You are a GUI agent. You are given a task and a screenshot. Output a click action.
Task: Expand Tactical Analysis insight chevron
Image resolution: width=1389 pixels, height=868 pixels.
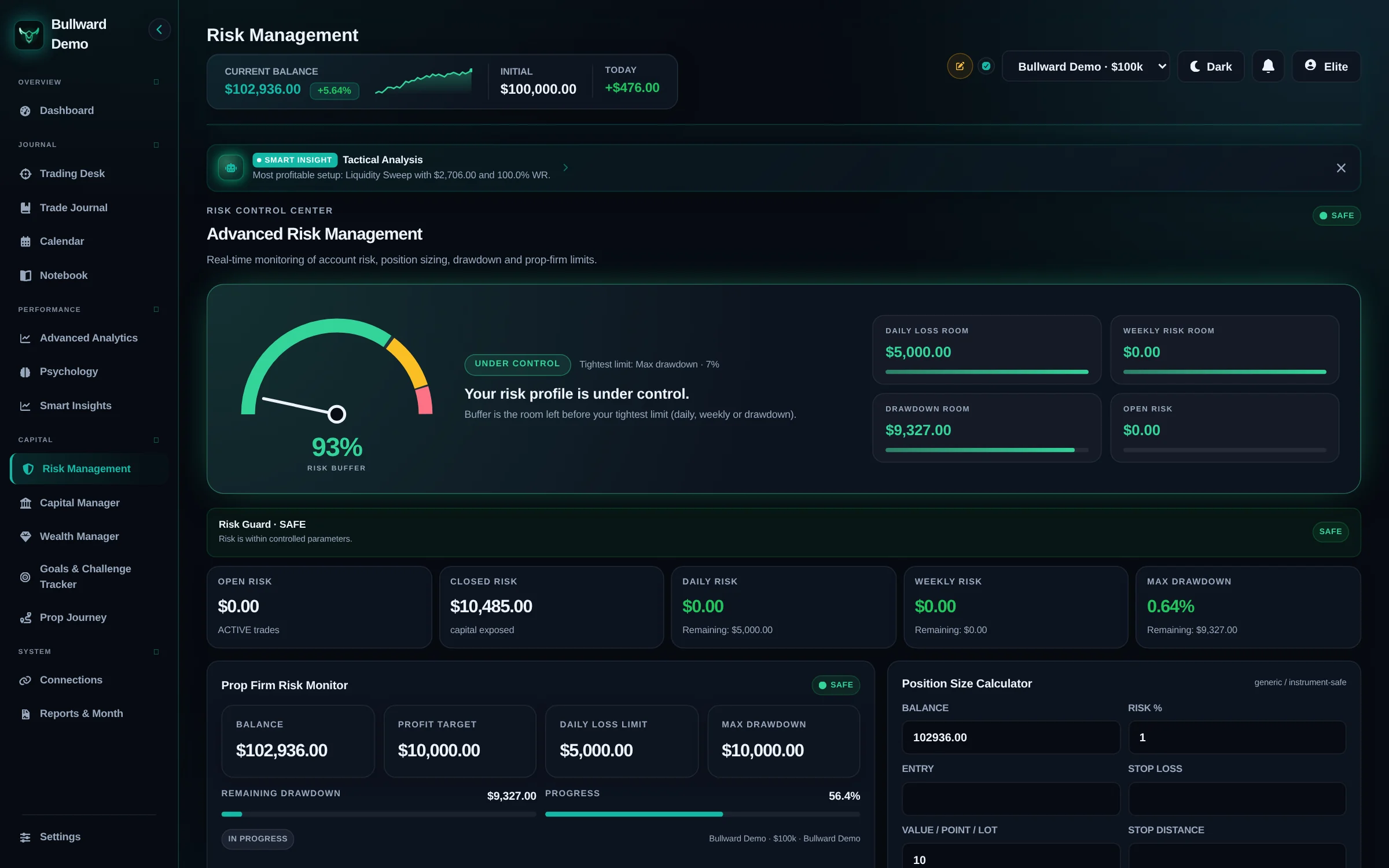click(565, 168)
